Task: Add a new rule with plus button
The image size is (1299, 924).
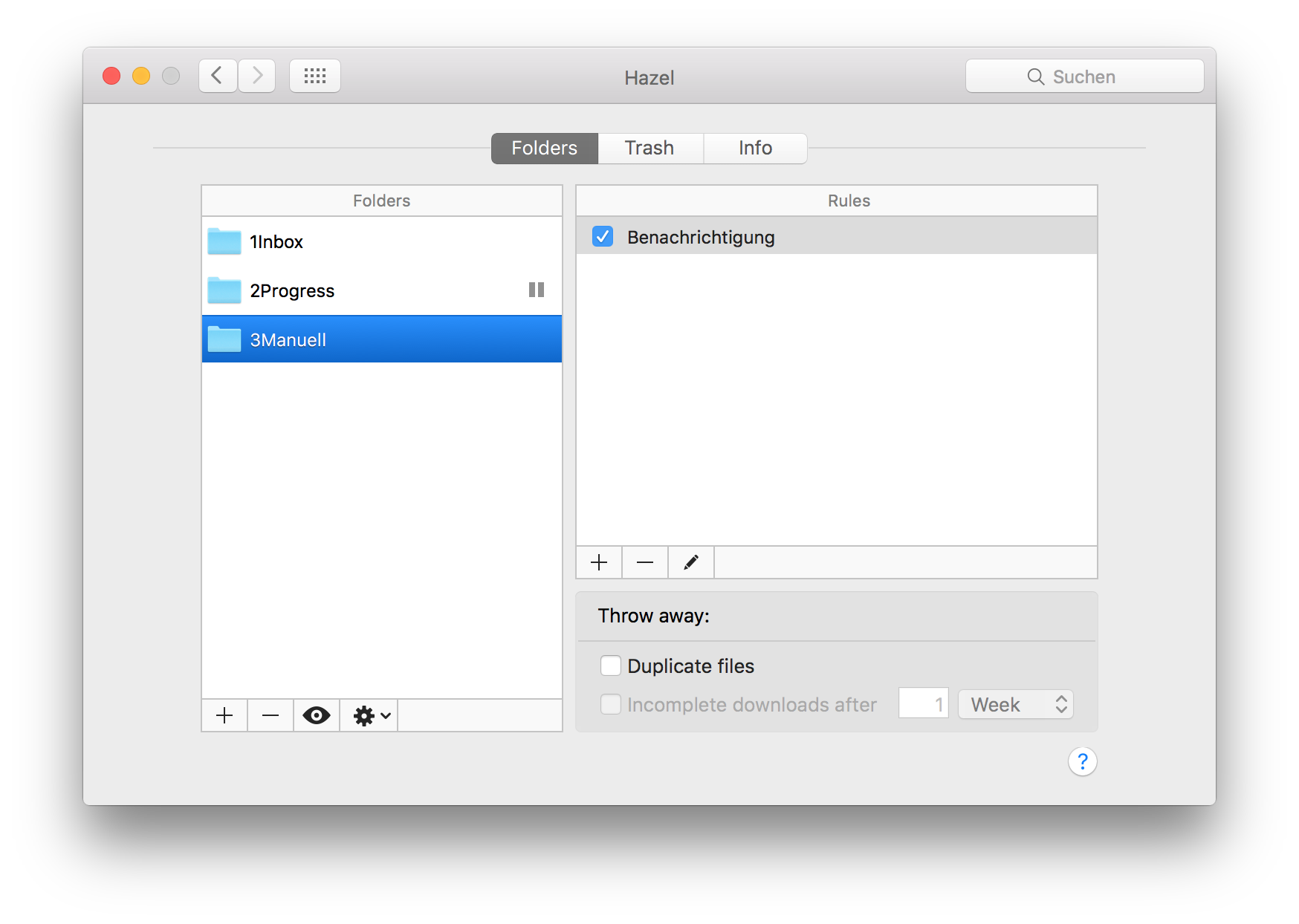Action: pyautogui.click(x=599, y=562)
